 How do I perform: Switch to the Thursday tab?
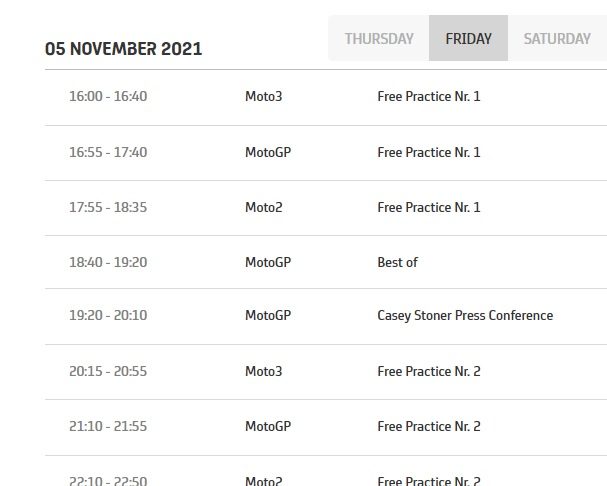coord(379,39)
